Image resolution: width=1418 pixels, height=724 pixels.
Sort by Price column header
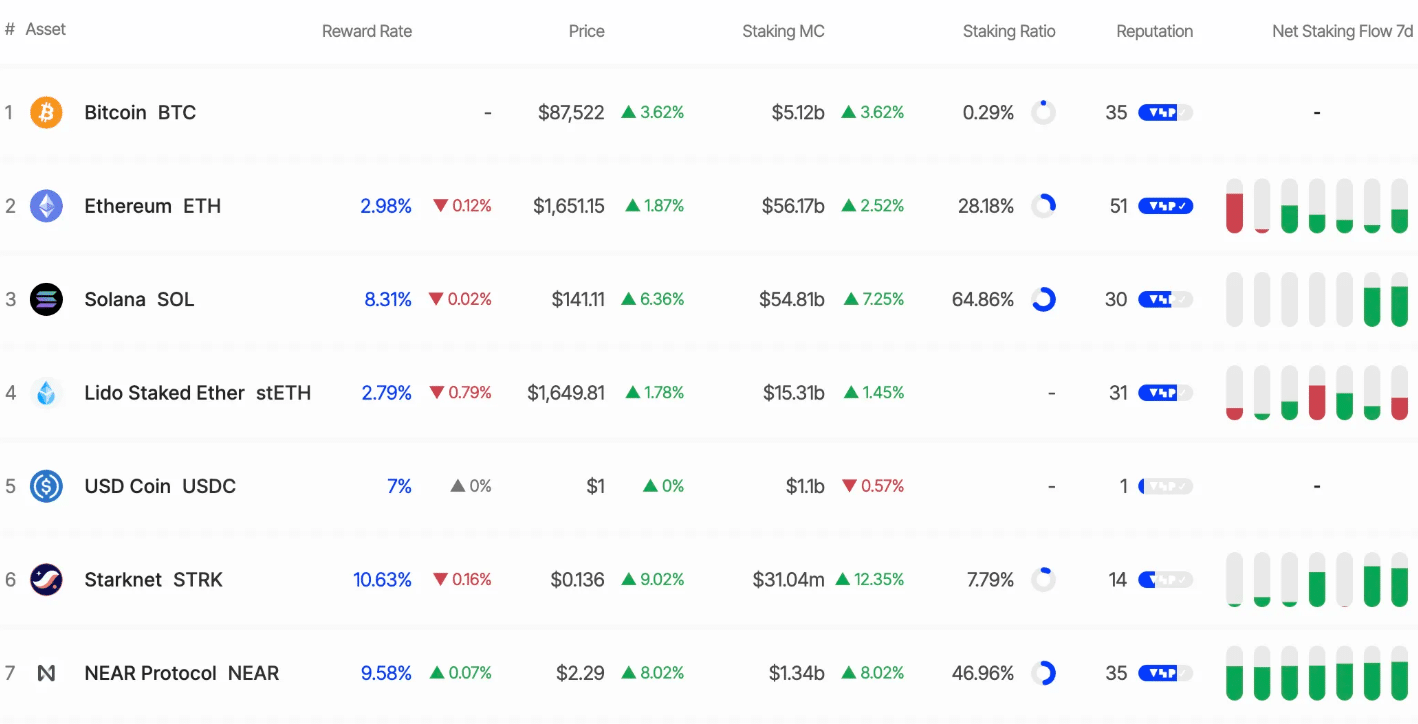587,31
